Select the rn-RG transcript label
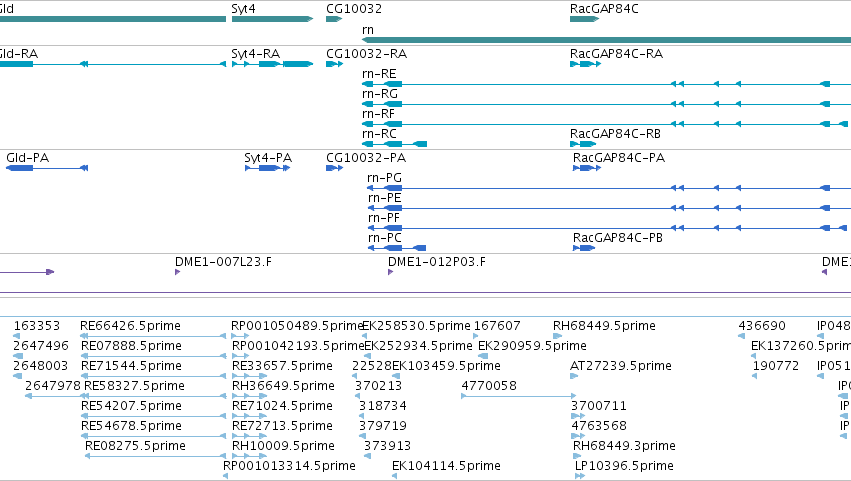Image resolution: width=851 pixels, height=481 pixels. click(380, 94)
